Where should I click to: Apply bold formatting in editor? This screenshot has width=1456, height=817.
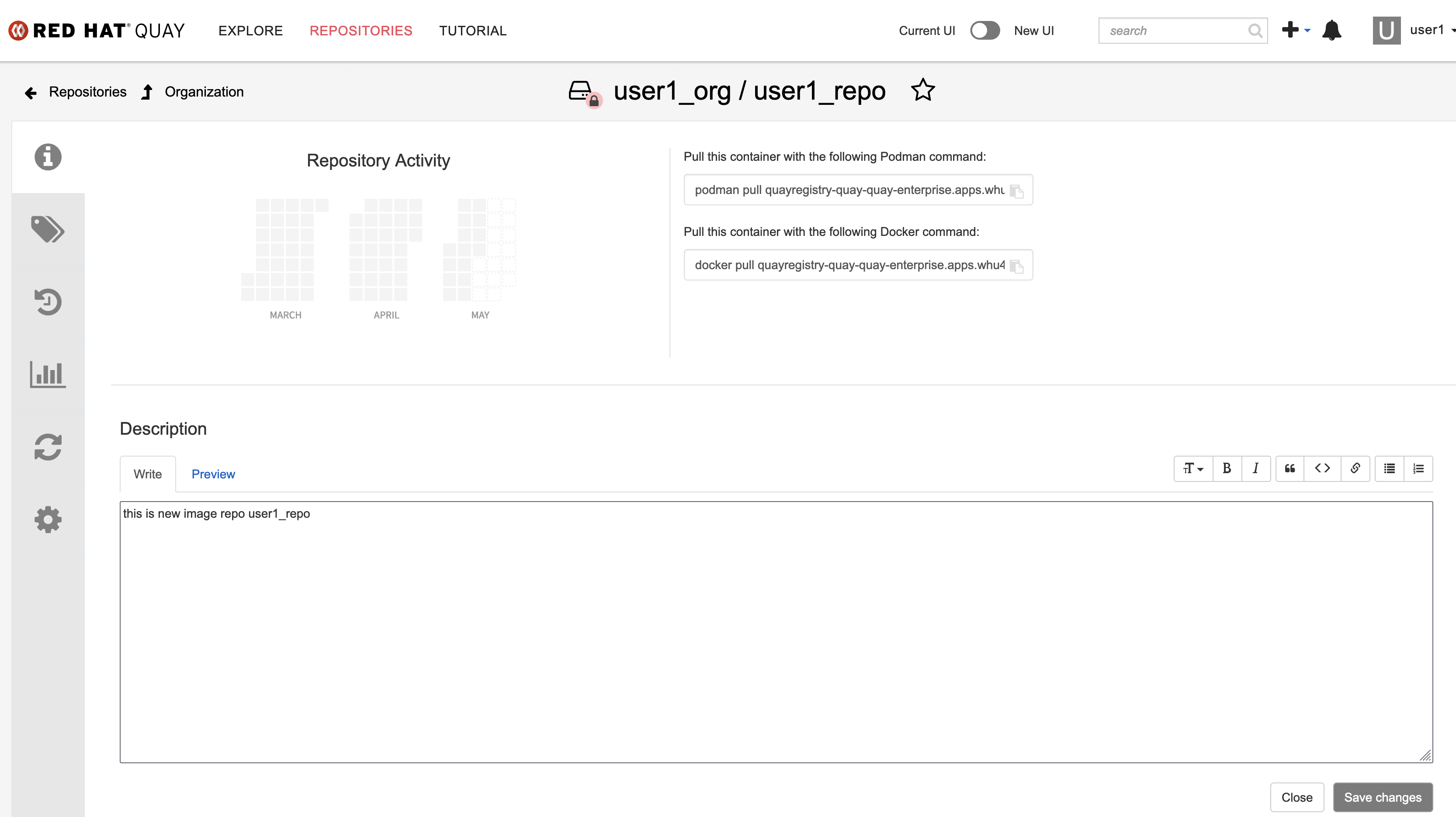point(1227,468)
